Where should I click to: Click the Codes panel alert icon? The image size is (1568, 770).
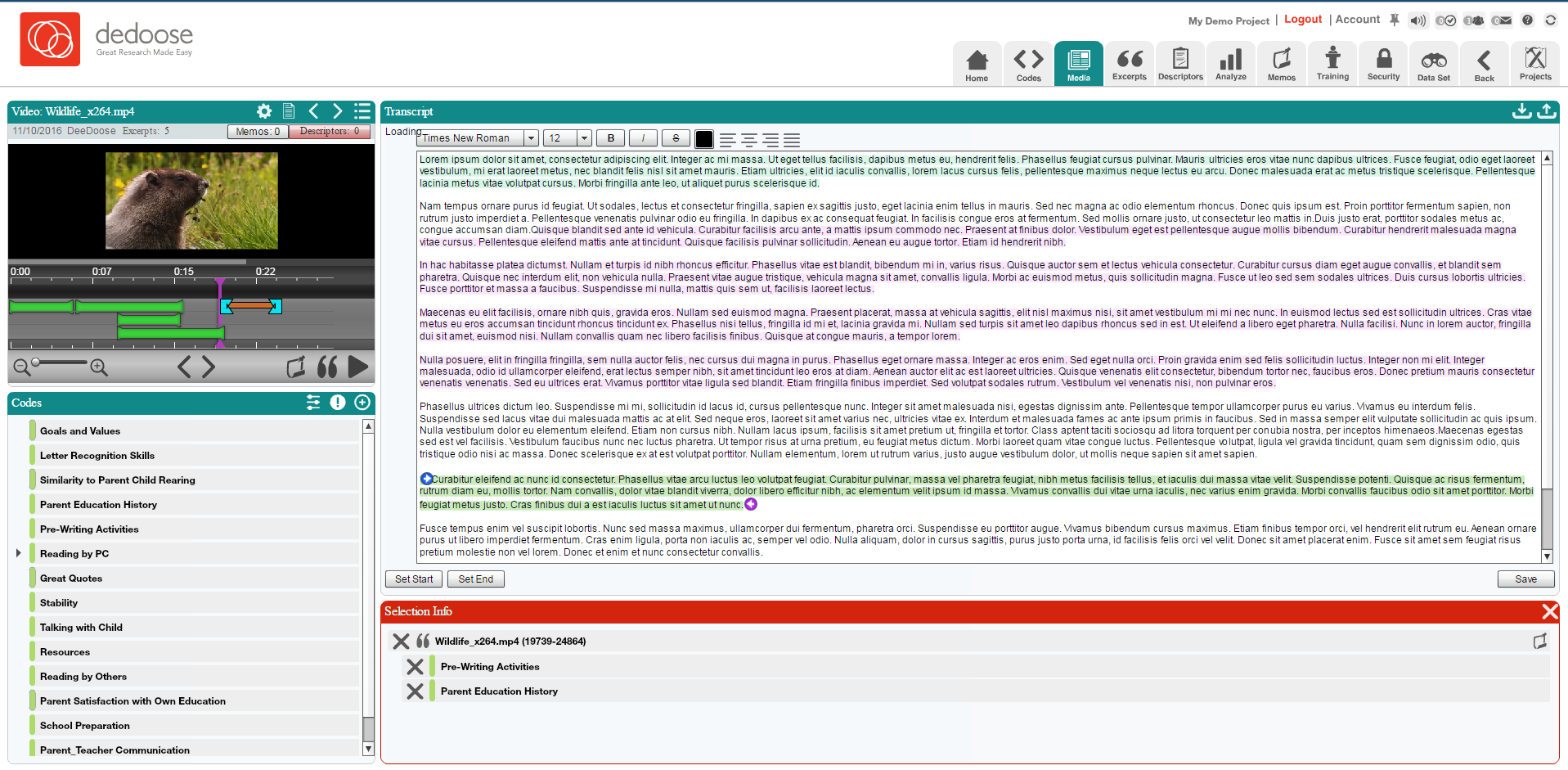tap(338, 403)
